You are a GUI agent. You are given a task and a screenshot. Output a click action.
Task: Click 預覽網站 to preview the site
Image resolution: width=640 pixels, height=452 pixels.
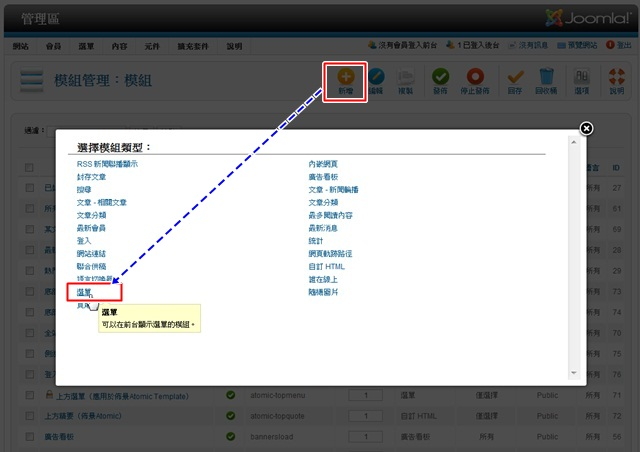(577, 45)
